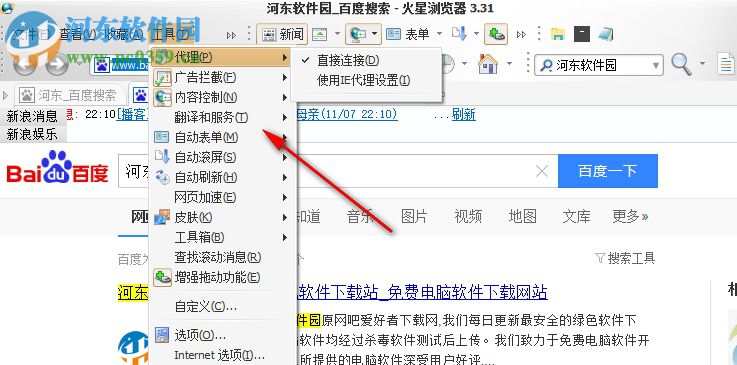Click the 表单 form toolbar button
Viewport: 737px width, 365px height.
point(408,34)
